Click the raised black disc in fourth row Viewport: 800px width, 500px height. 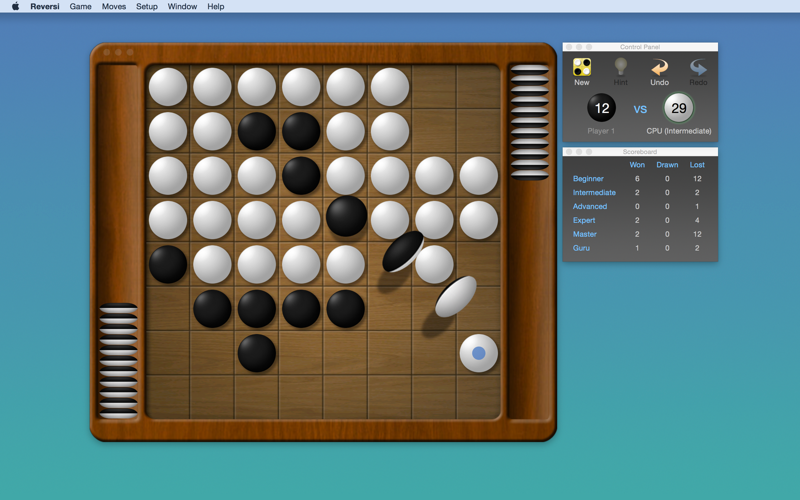tap(346, 216)
